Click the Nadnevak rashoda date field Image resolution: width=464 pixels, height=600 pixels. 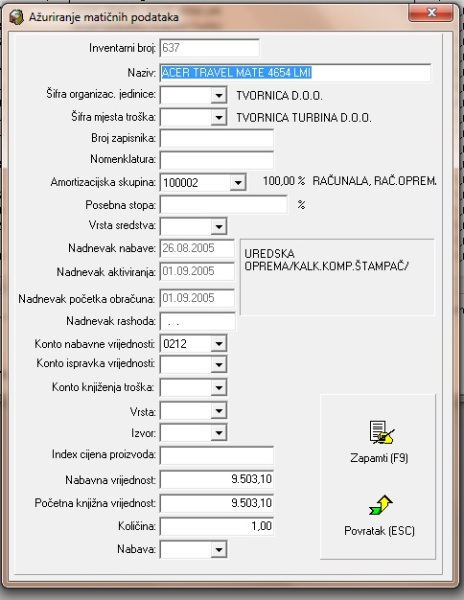(x=197, y=322)
